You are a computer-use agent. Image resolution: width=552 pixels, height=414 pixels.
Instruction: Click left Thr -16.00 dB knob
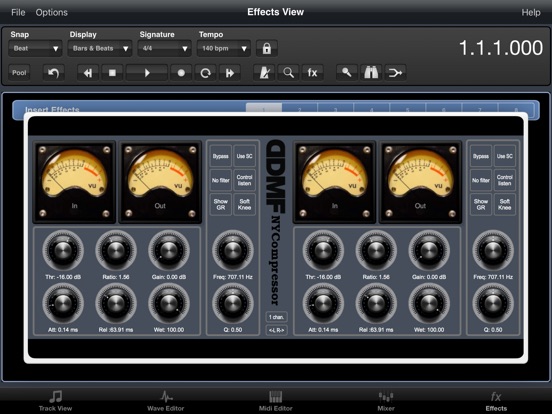63,251
